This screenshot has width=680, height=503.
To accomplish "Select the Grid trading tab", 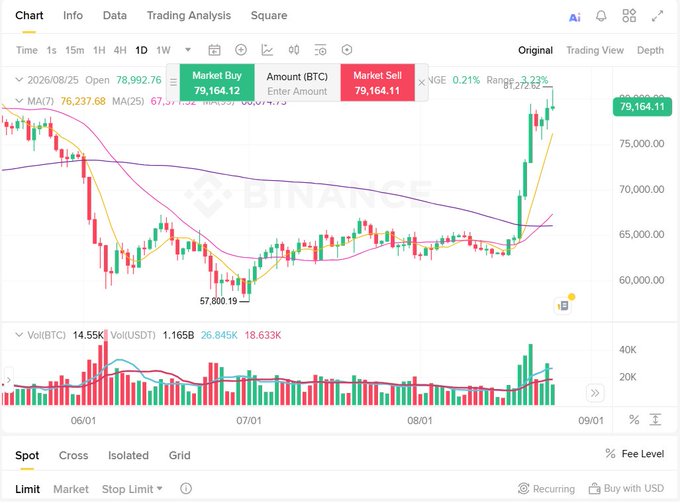I will pos(180,455).
